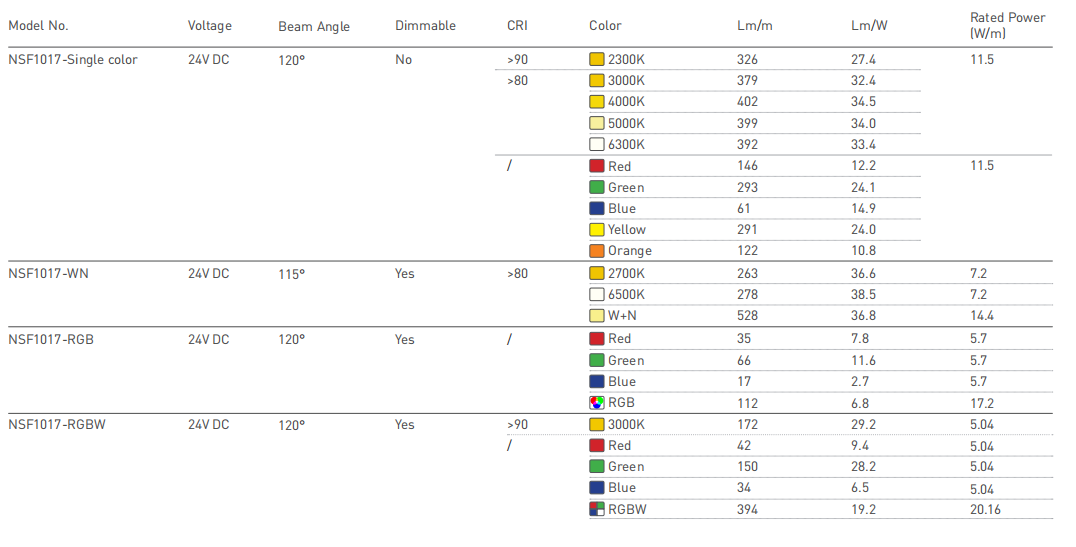Click the W+N pale yellow swatch
Screen dimensions: 1076x547
pos(596,316)
